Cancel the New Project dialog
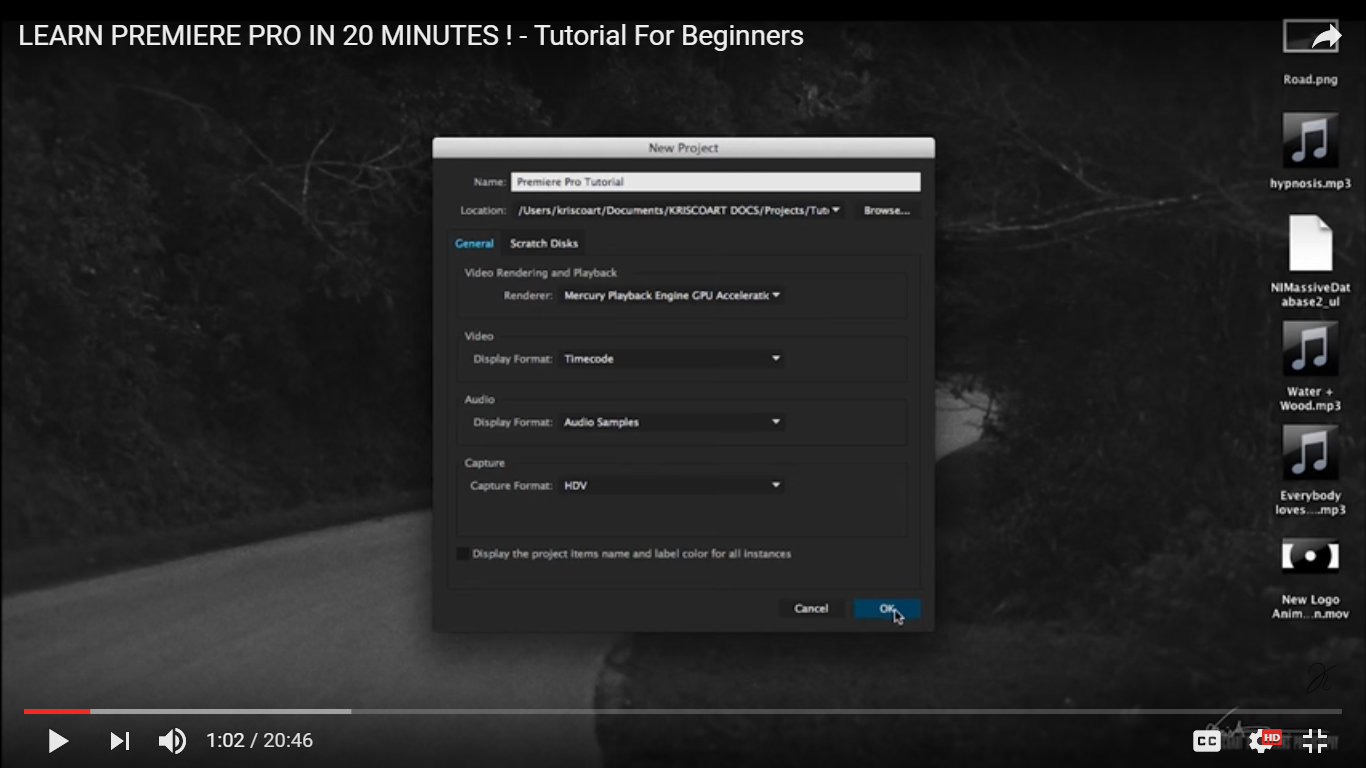 coord(811,608)
